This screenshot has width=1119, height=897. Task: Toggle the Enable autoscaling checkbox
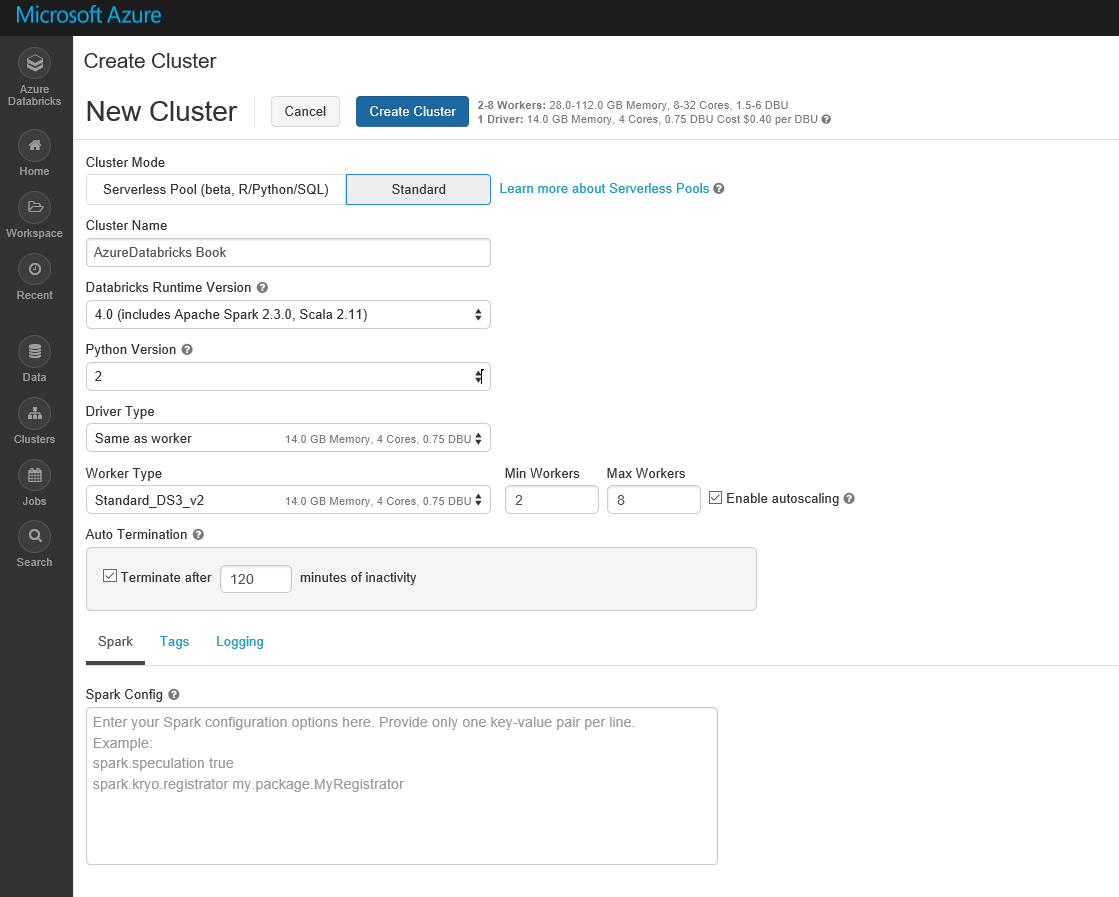tap(715, 498)
